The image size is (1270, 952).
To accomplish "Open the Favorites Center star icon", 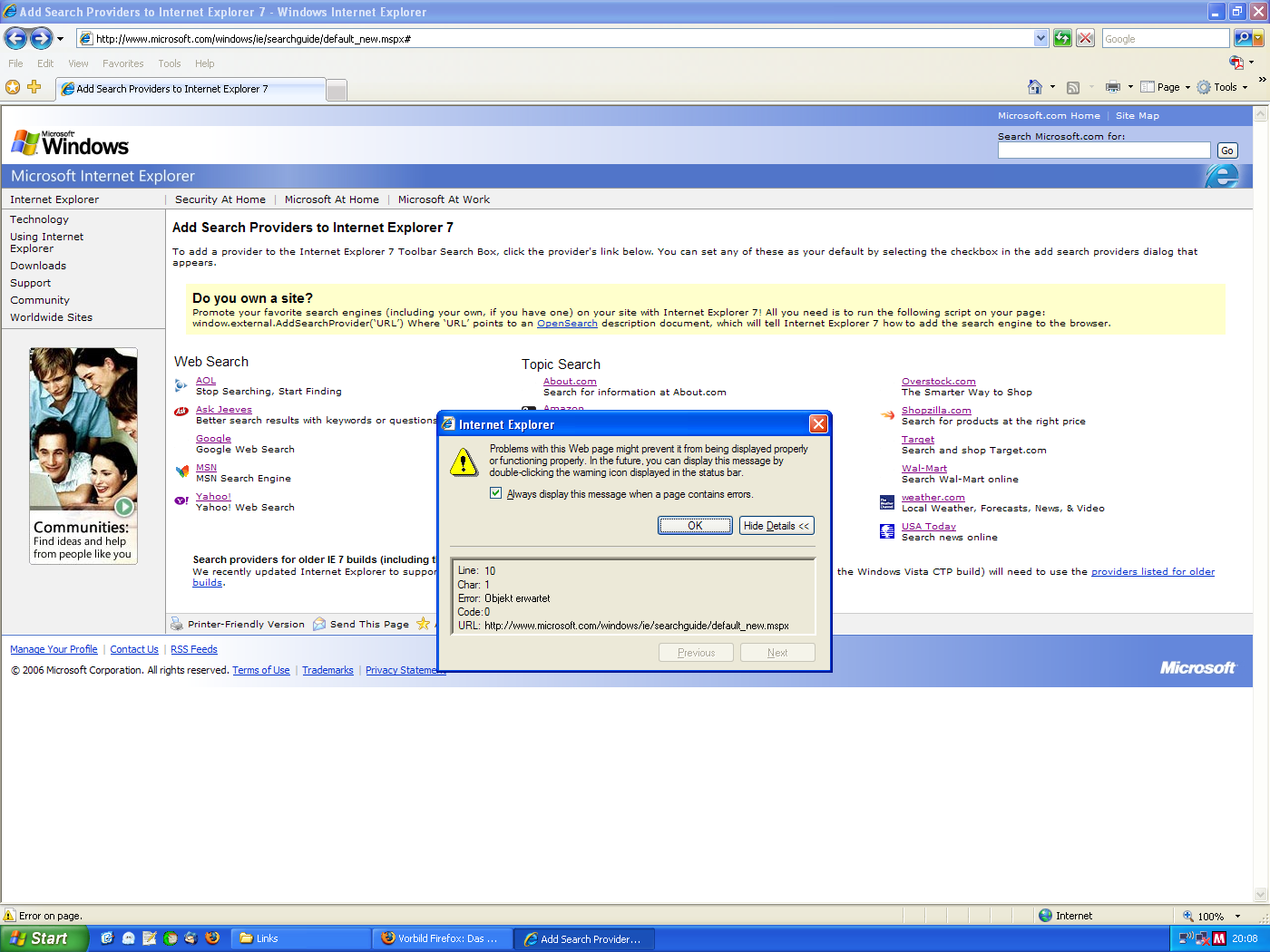I will click(13, 87).
